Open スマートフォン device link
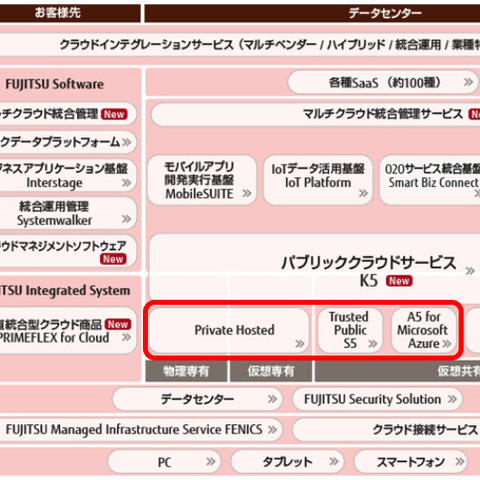 pyautogui.click(x=411, y=462)
